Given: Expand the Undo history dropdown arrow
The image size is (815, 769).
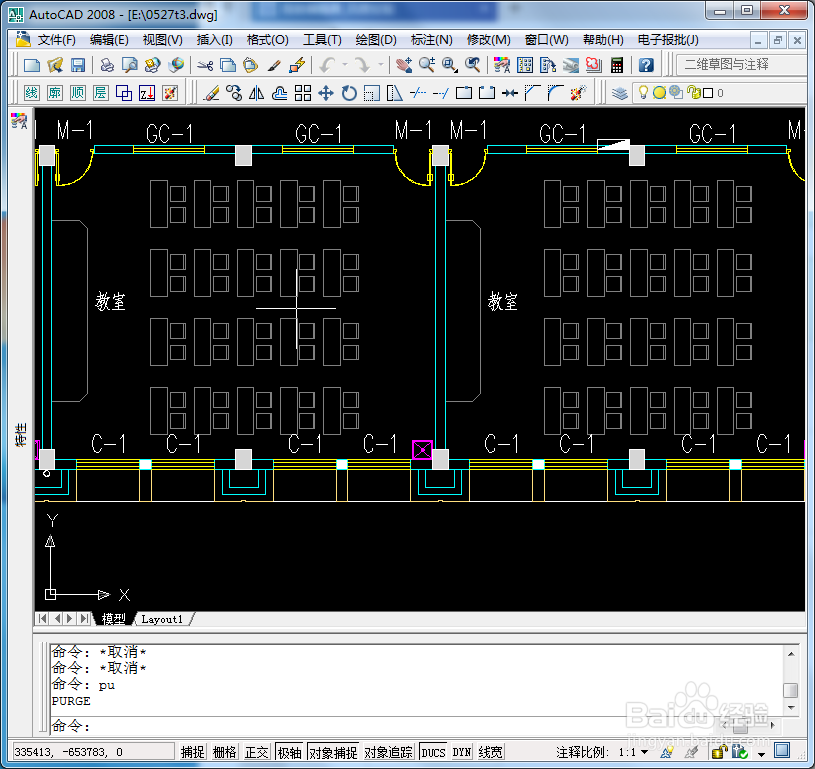Looking at the screenshot, I should click(x=345, y=65).
